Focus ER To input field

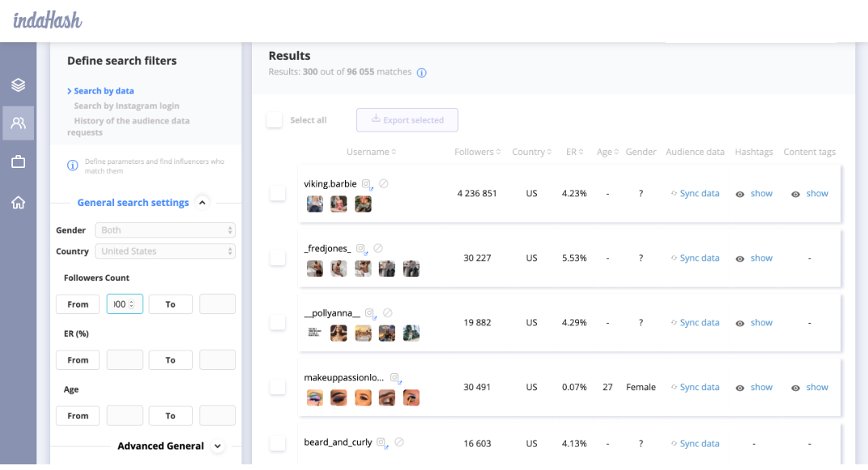[x=217, y=360]
